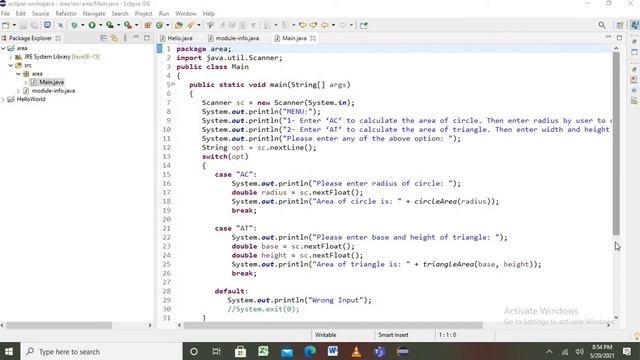This screenshot has width=640, height=360.
Task: Open the Refactor menu
Action: pyautogui.click(x=66, y=13)
